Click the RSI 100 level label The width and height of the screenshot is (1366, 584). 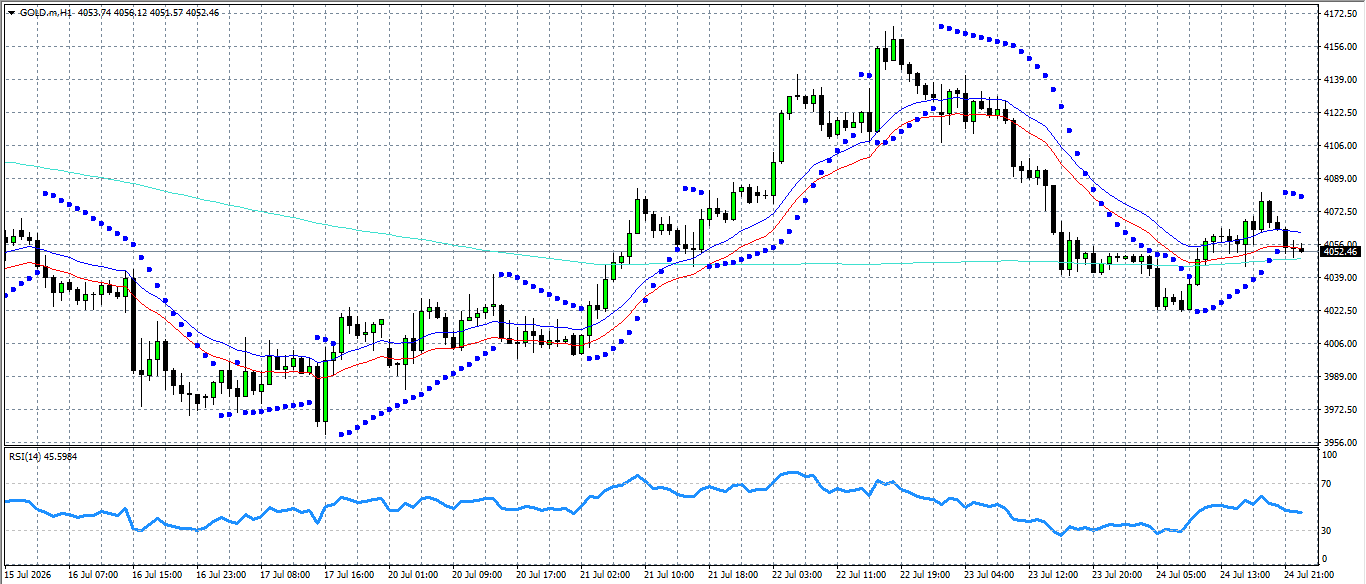point(1329,455)
